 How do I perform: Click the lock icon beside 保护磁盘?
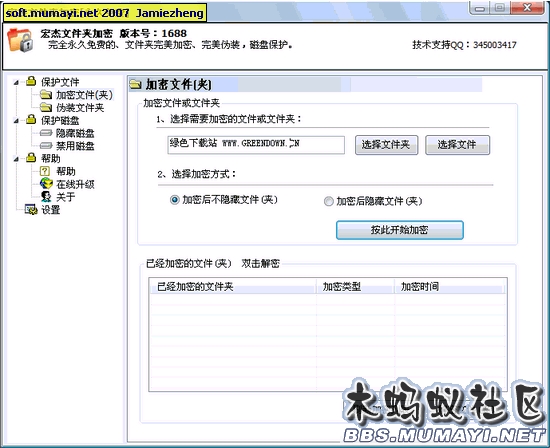[x=31, y=119]
